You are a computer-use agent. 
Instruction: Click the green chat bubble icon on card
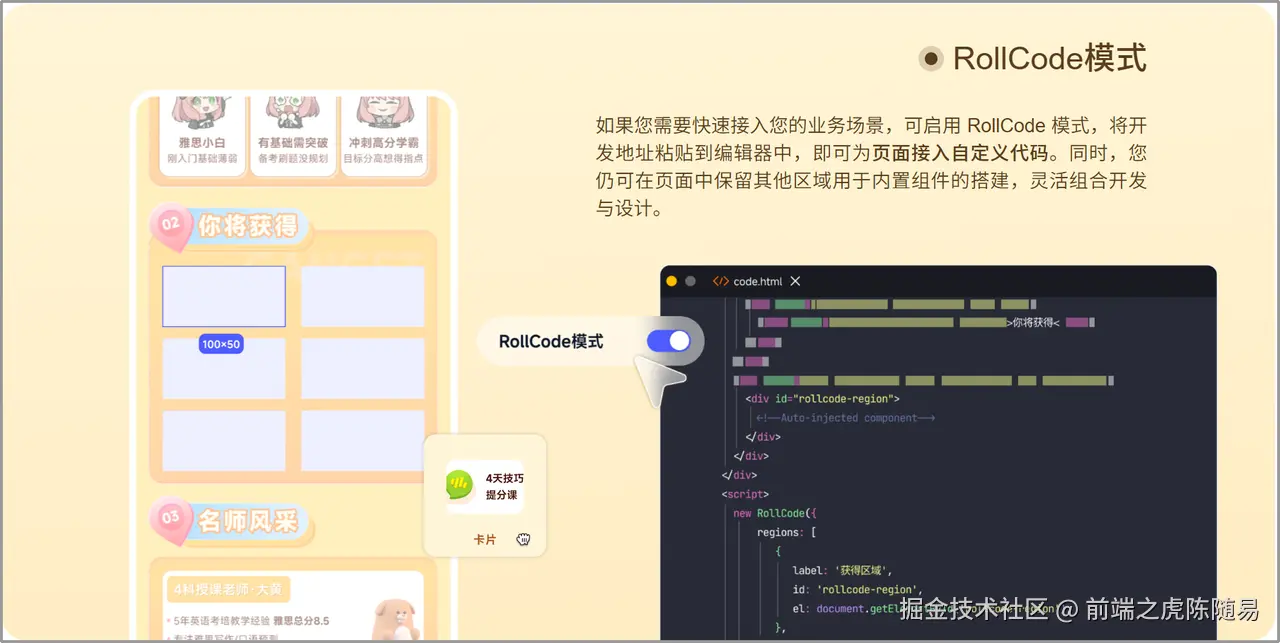click(460, 486)
